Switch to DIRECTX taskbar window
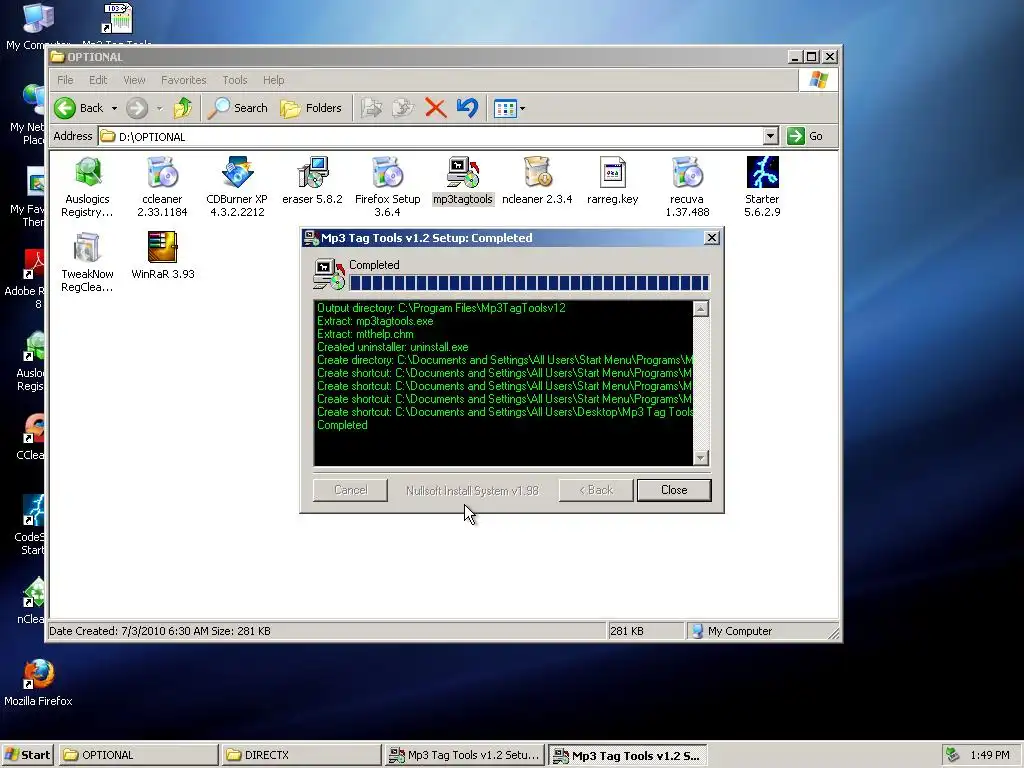 (301, 755)
